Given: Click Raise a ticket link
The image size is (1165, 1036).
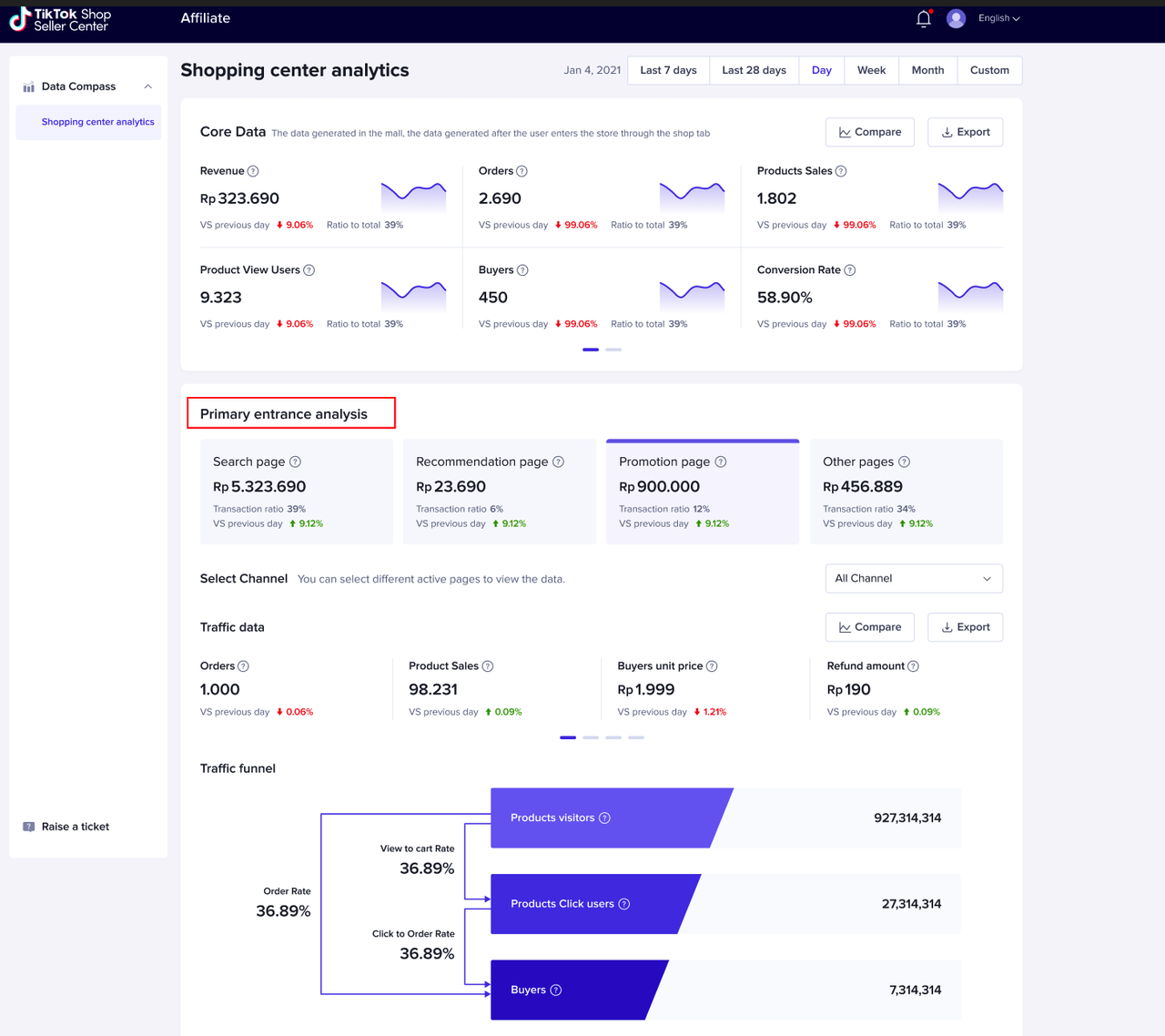Looking at the screenshot, I should point(75,827).
